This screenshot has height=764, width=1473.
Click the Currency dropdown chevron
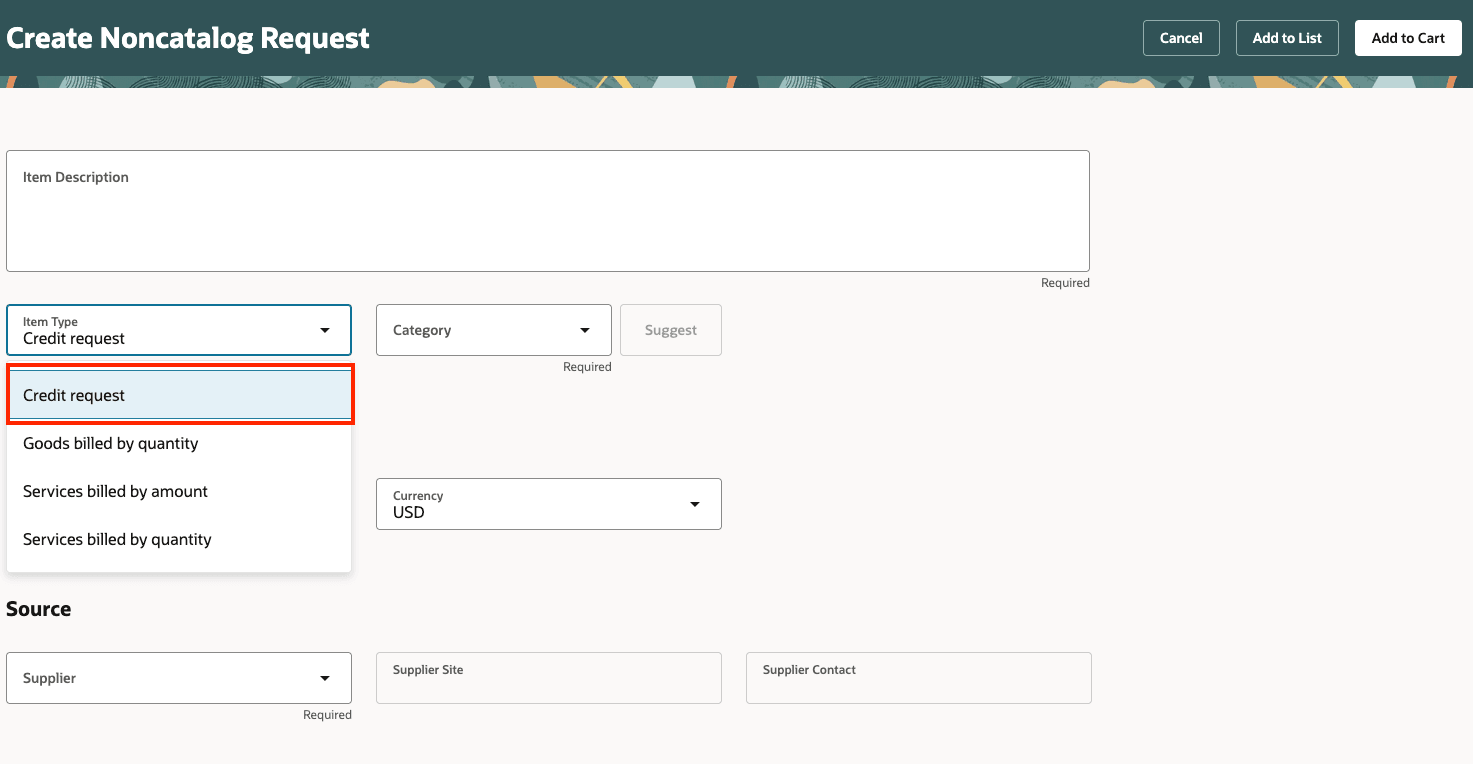(x=695, y=503)
